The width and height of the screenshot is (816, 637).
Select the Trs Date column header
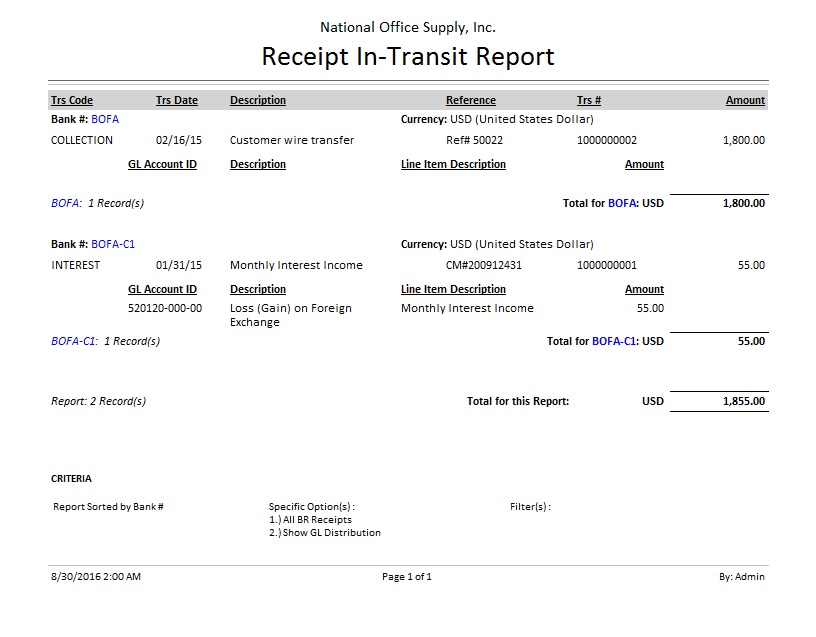177,100
